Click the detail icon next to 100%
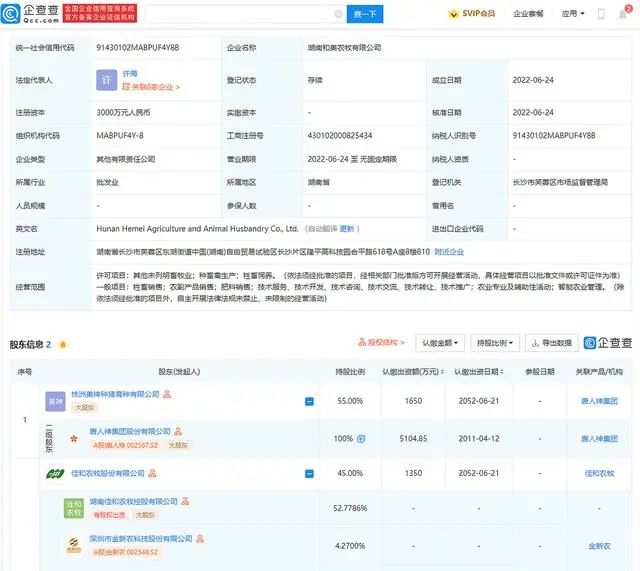The width and height of the screenshot is (640, 571). pos(361,439)
